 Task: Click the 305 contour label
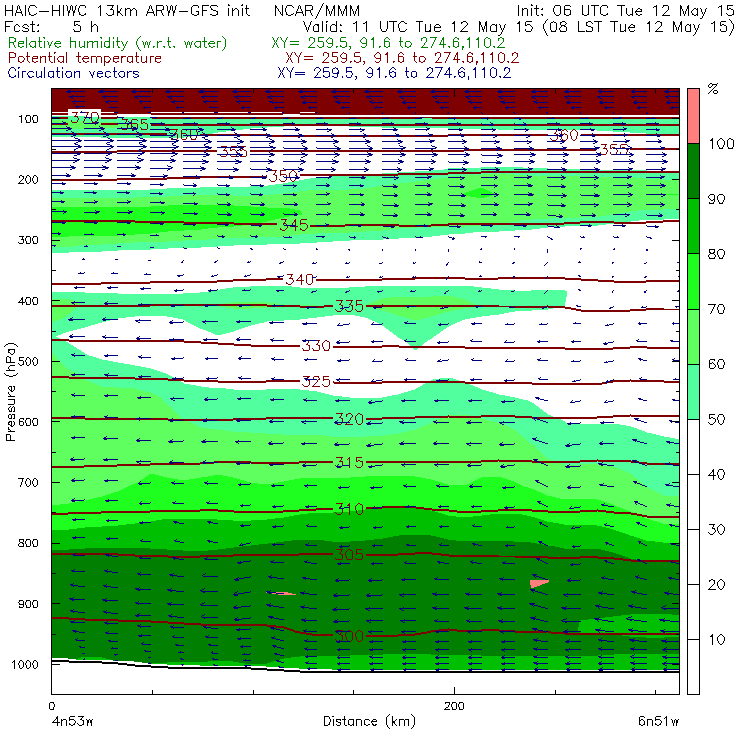(349, 555)
